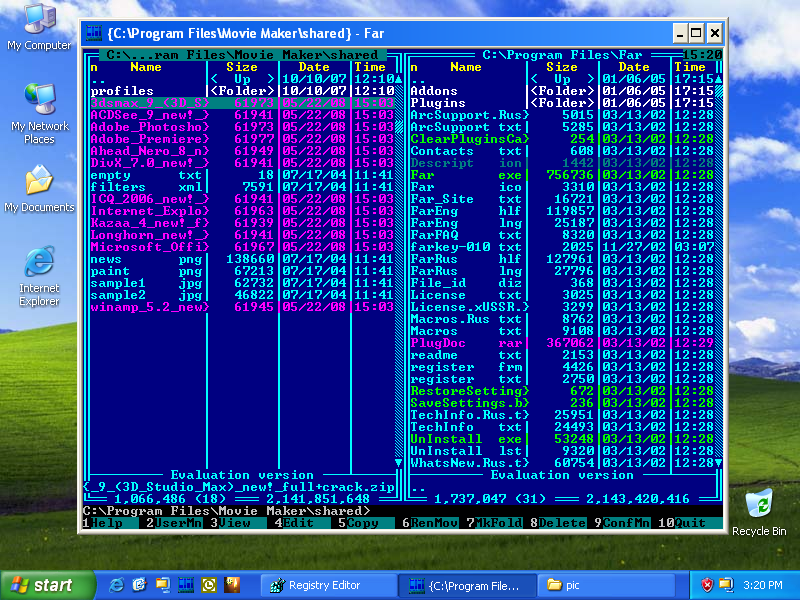Open My Computer desktop icon
Viewport: 800px width, 600px height.
point(39,28)
